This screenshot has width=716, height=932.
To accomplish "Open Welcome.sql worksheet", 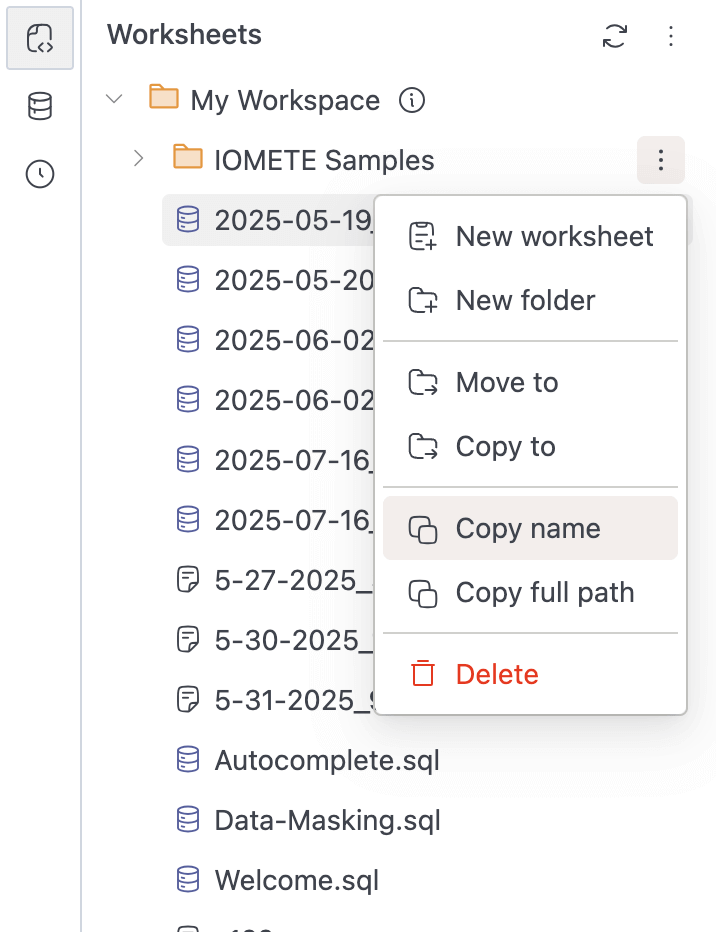I will coord(298,880).
